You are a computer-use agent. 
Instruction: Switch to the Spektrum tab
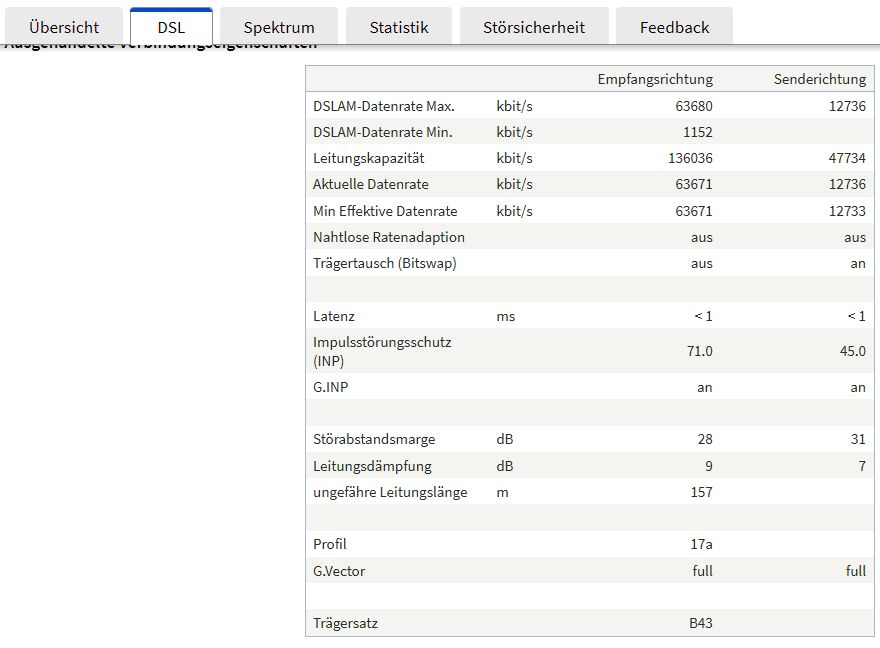[279, 27]
